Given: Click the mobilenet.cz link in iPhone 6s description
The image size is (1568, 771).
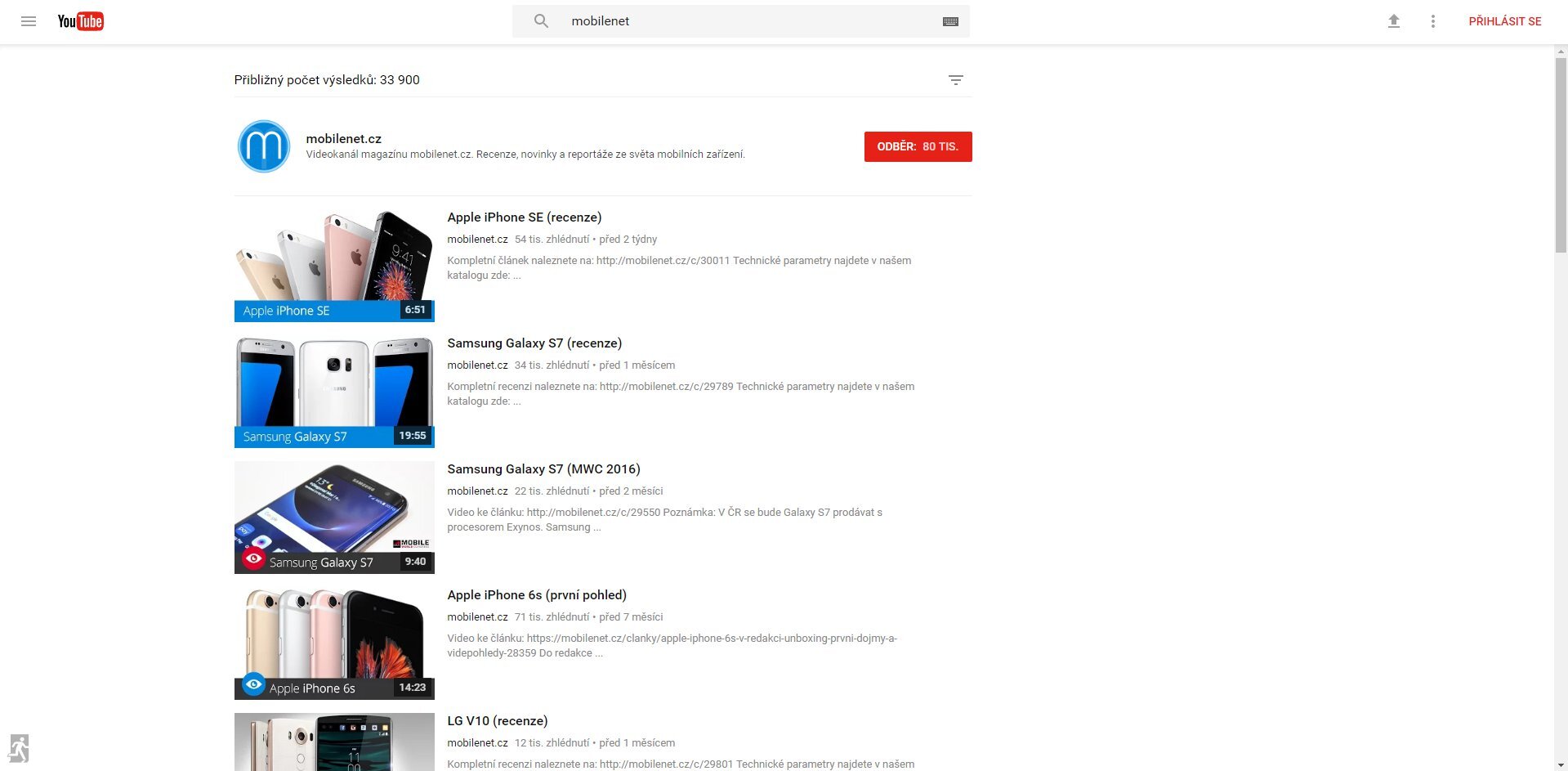Looking at the screenshot, I should [x=477, y=617].
